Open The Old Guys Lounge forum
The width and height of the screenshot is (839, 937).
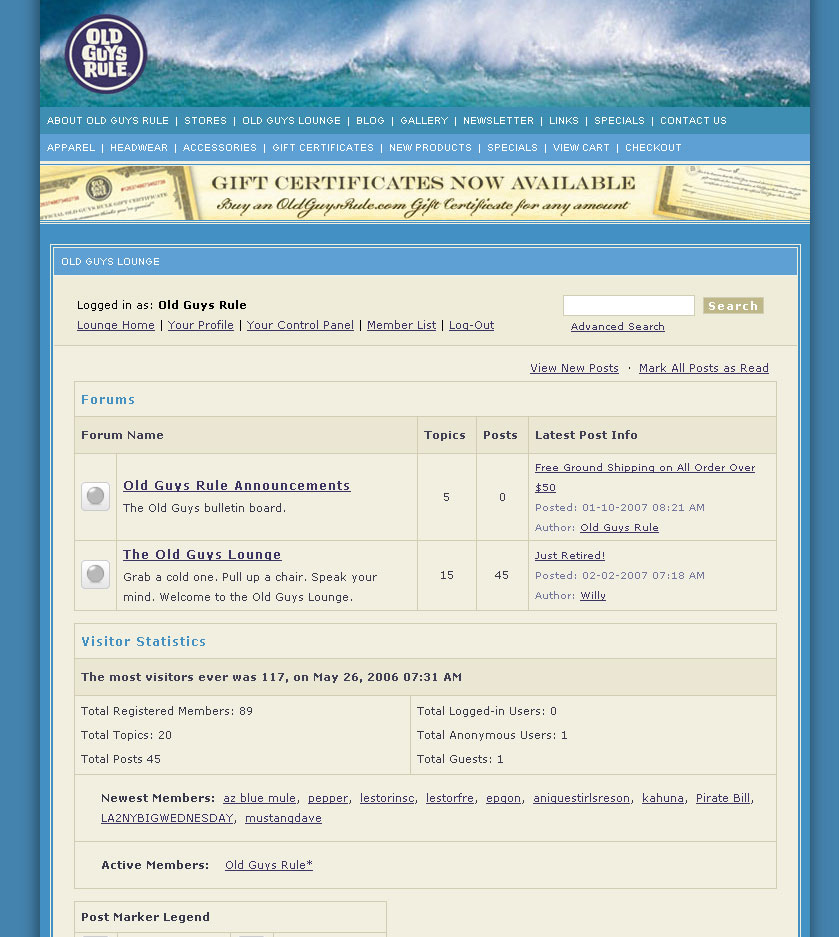coord(202,555)
